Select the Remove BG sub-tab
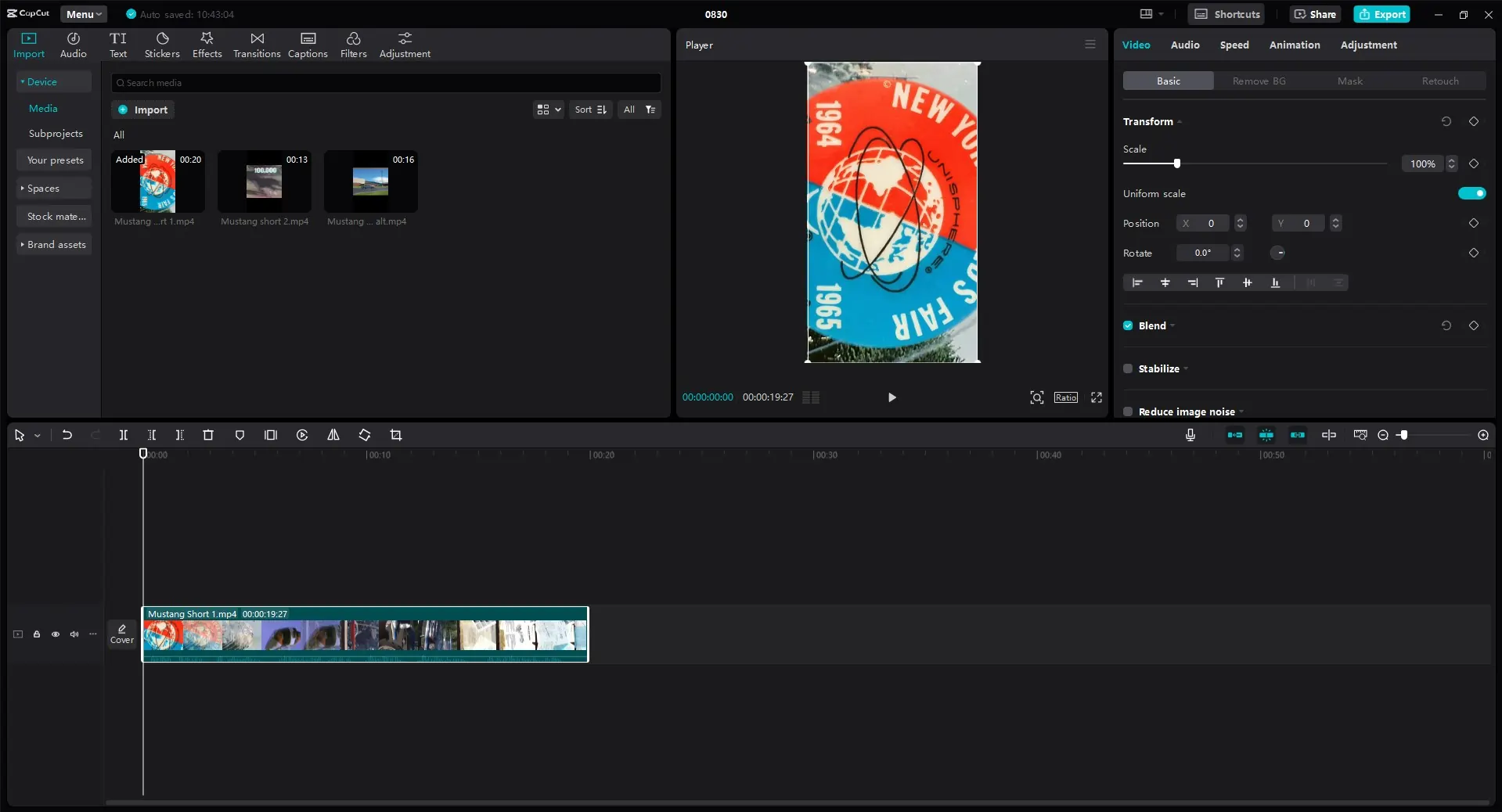The image size is (1502, 812). (x=1259, y=81)
